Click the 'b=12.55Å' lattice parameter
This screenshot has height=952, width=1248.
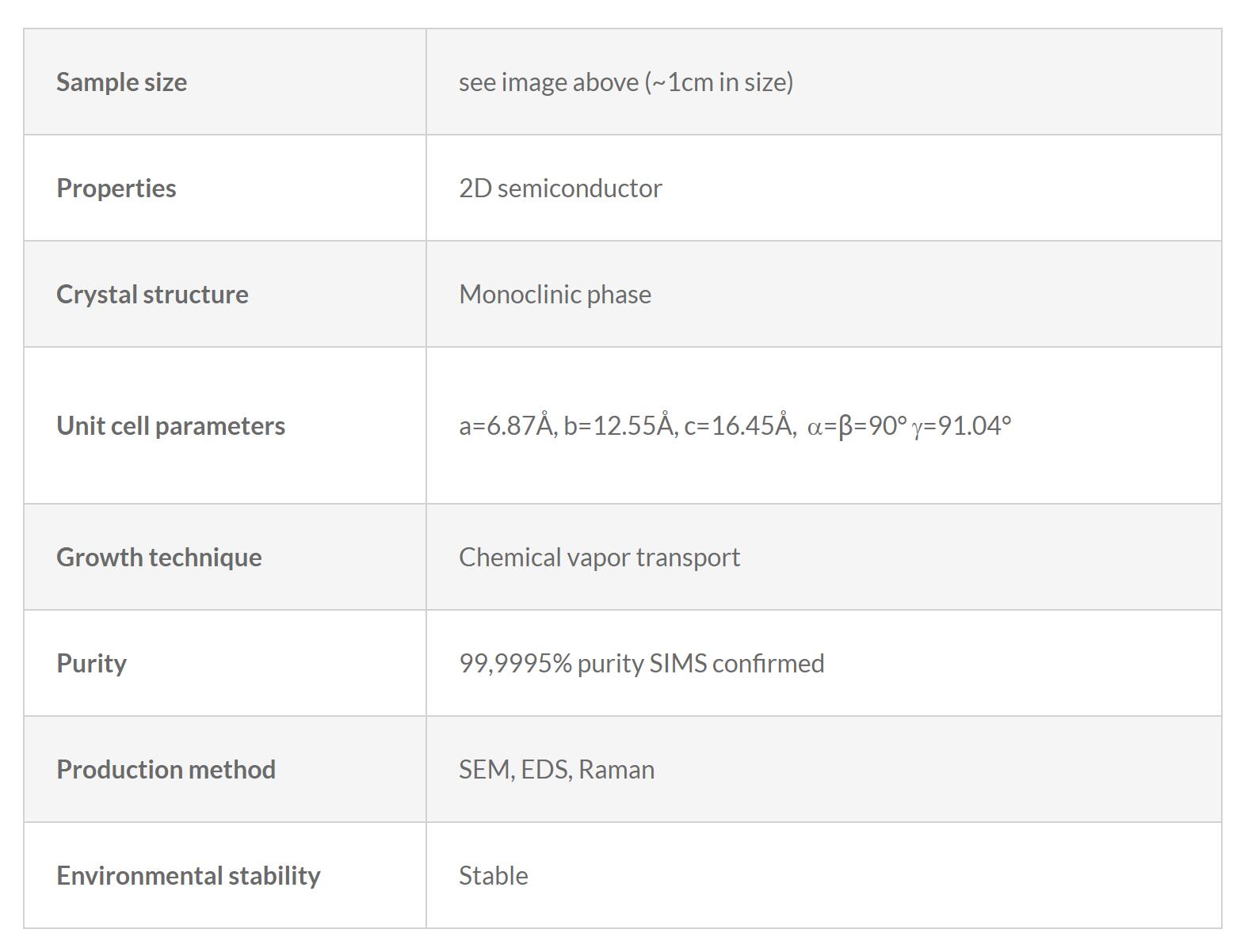pyautogui.click(x=620, y=426)
